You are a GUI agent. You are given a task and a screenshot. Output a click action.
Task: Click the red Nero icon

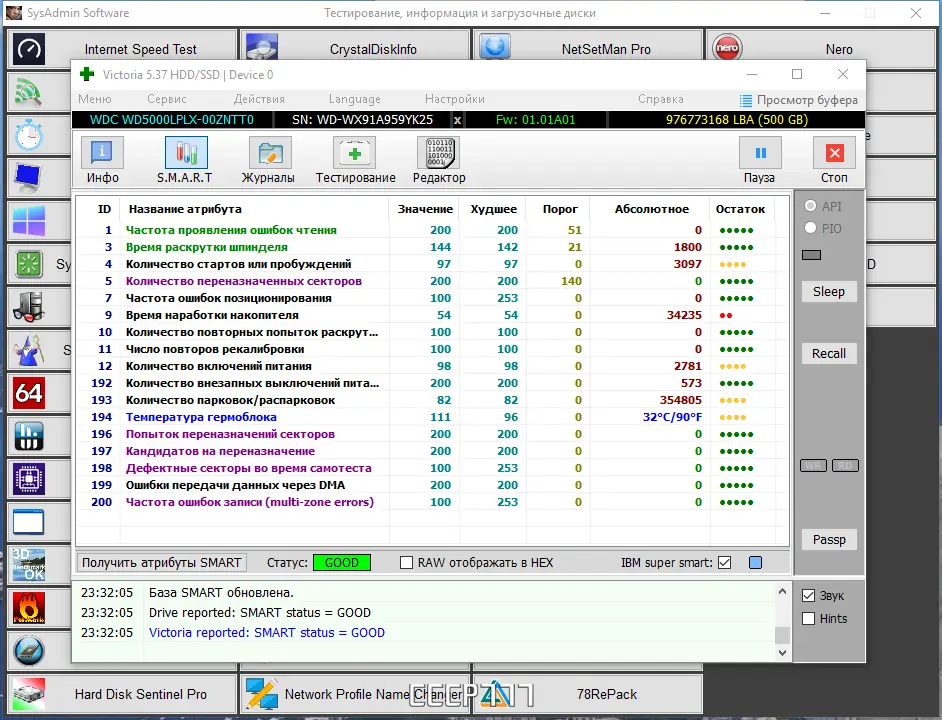point(727,47)
